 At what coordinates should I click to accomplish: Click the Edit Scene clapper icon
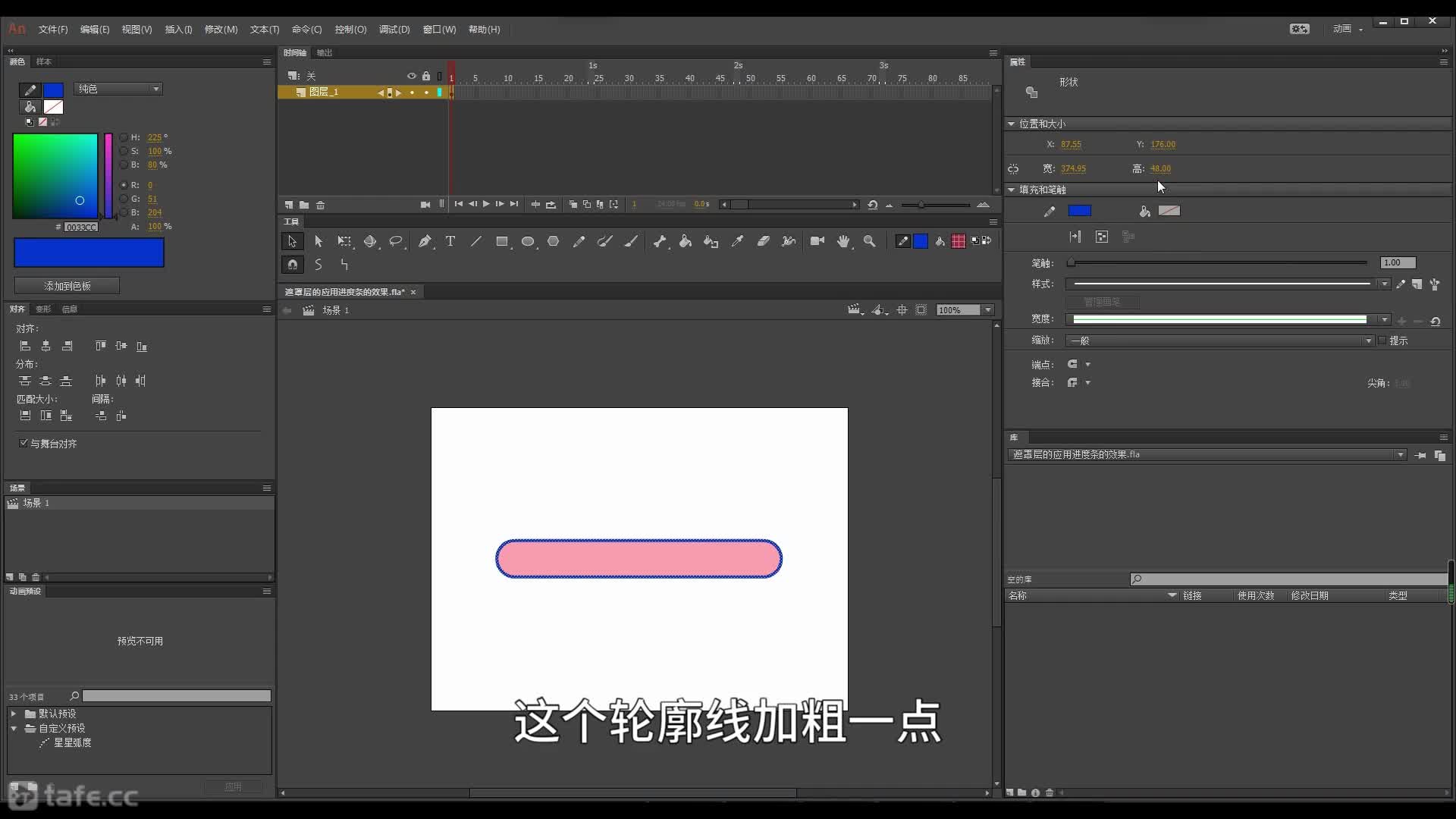(x=855, y=310)
